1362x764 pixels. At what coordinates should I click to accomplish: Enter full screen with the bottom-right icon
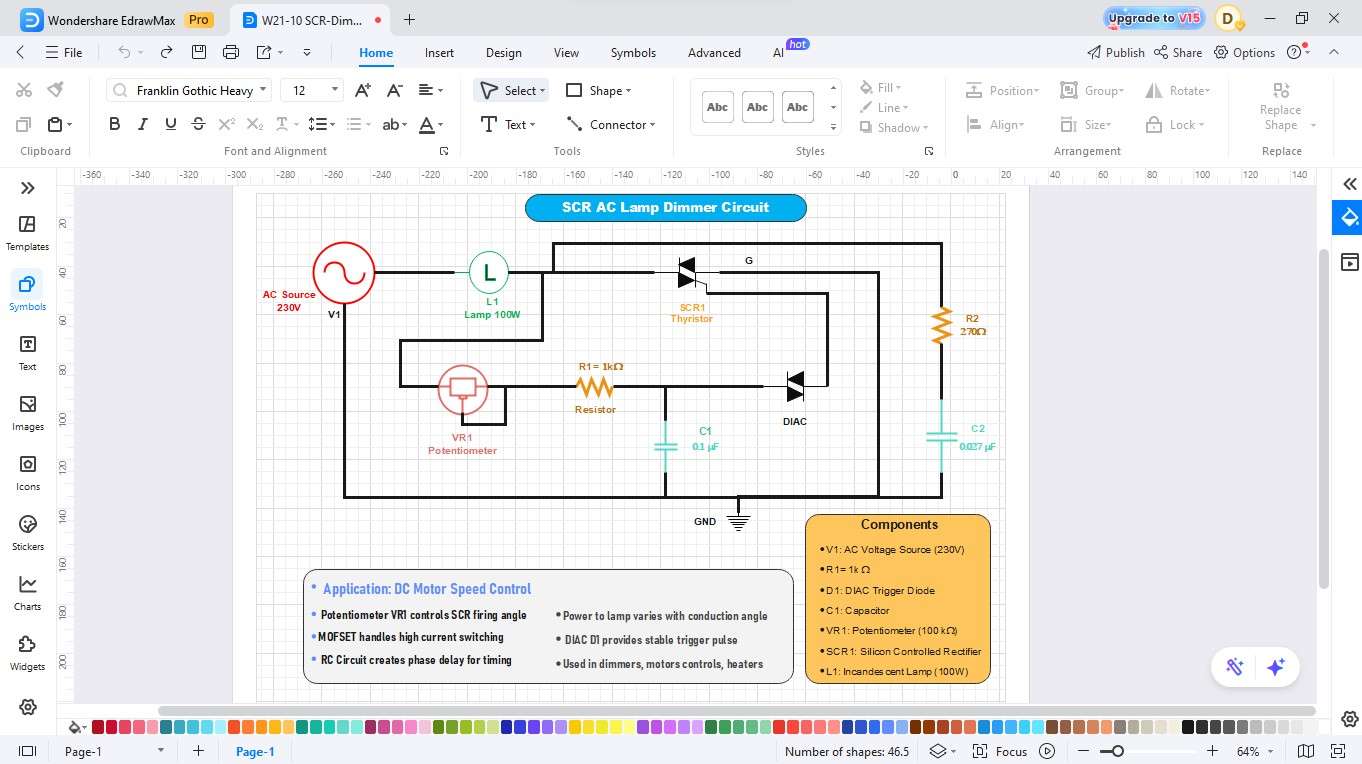[x=1340, y=751]
